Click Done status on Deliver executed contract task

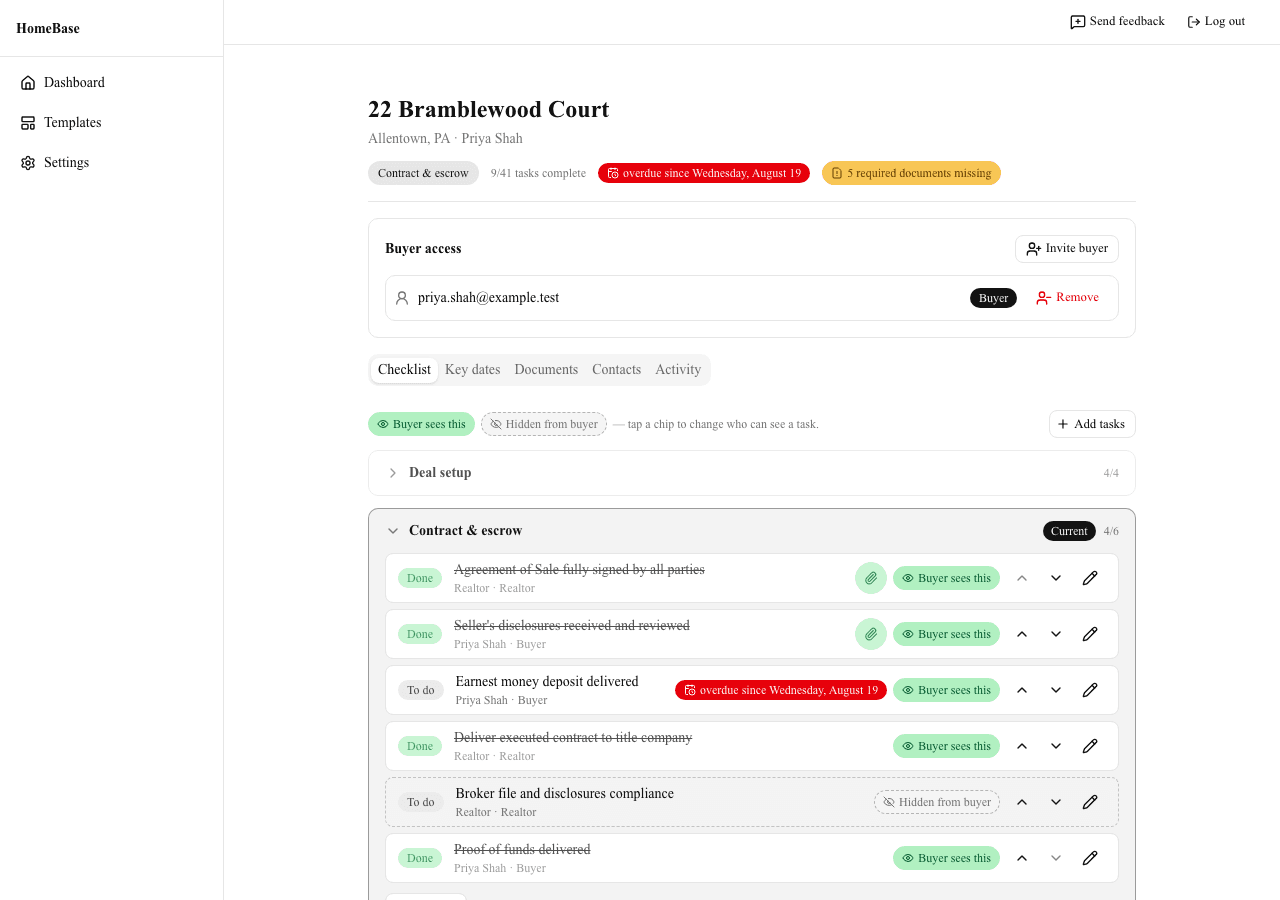(x=420, y=746)
